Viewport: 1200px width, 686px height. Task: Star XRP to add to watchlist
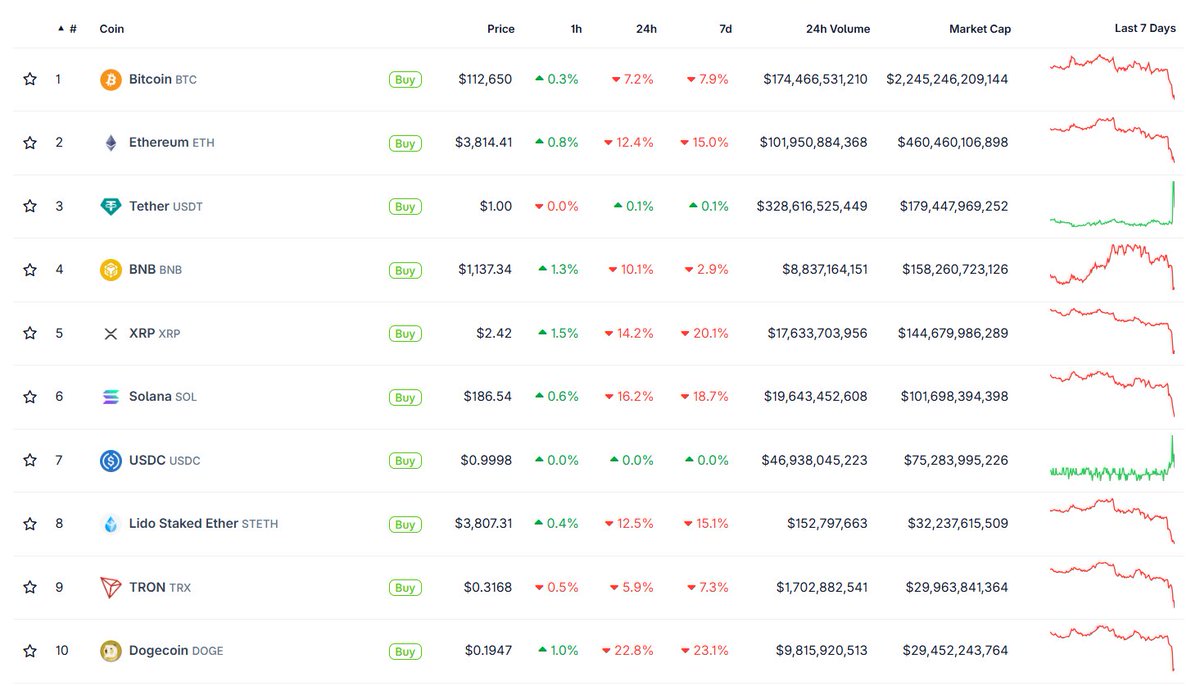[x=30, y=333]
